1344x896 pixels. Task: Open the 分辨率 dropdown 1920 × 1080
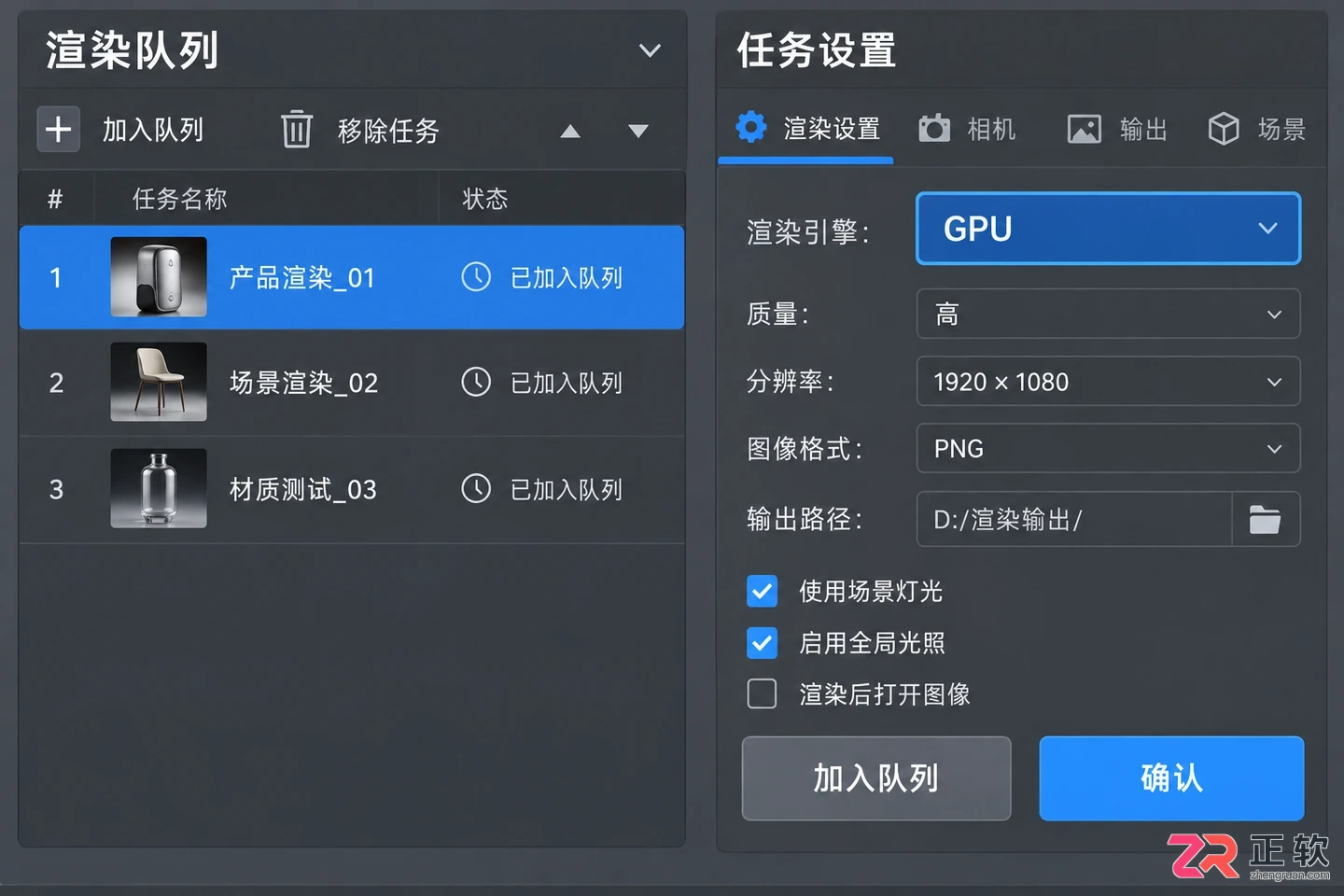1108,381
